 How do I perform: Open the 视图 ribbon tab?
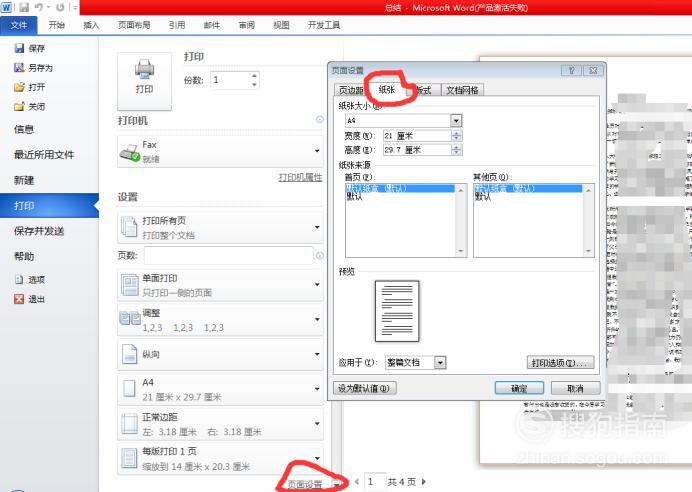(281, 25)
